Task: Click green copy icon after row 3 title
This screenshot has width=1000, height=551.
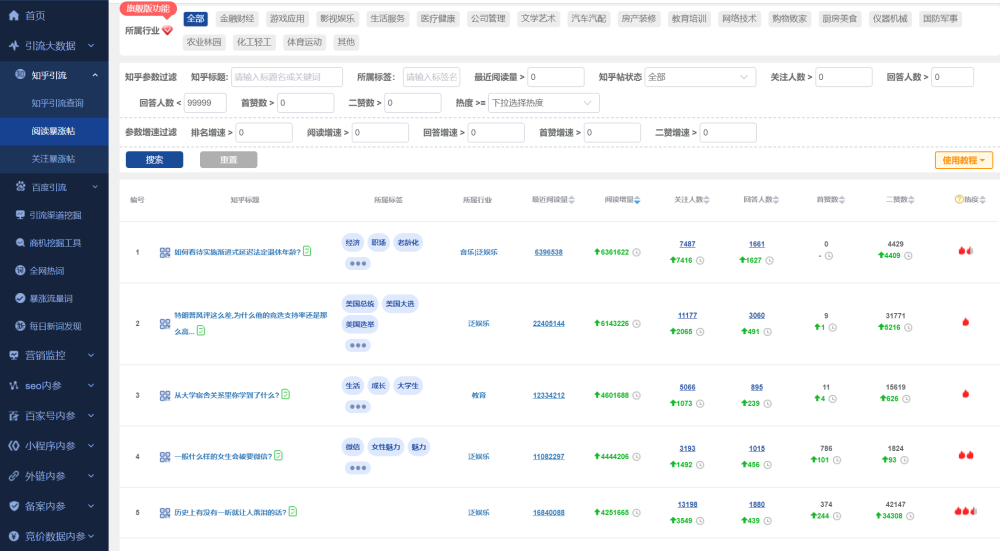Action: [286, 394]
